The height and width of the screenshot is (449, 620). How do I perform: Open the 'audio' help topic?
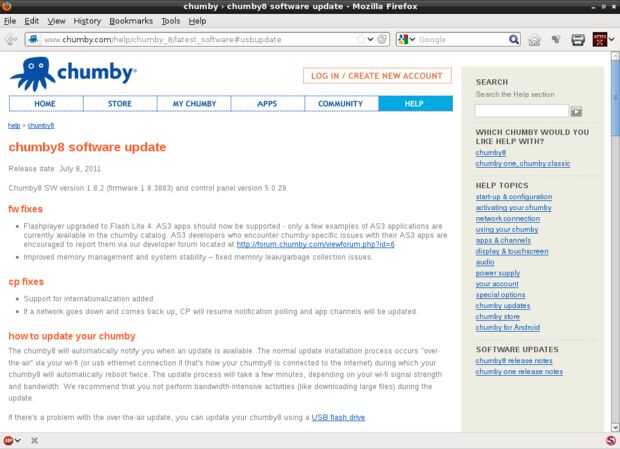click(485, 262)
